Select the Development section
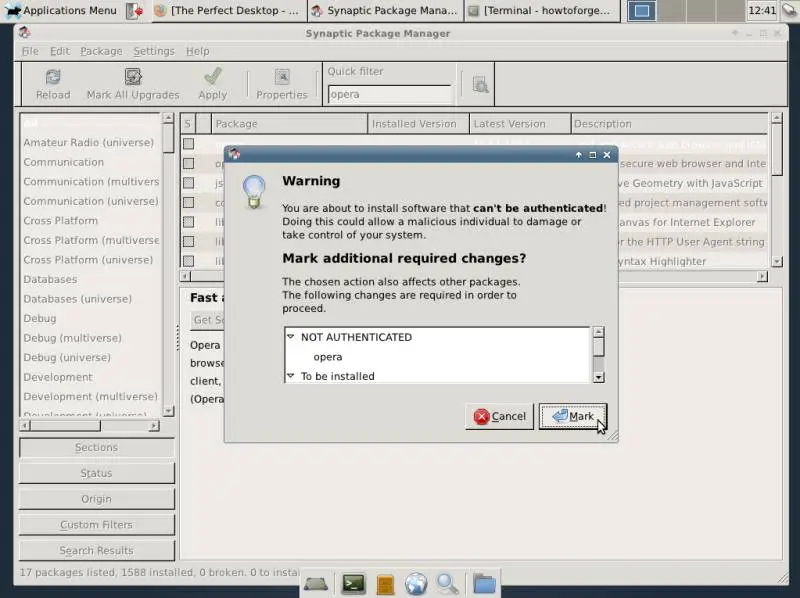 click(58, 377)
